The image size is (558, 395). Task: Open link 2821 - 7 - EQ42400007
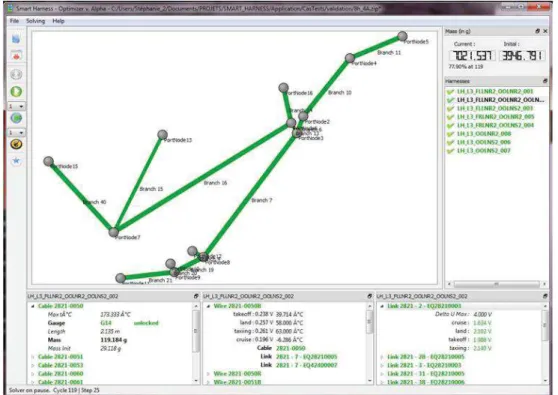(306, 365)
